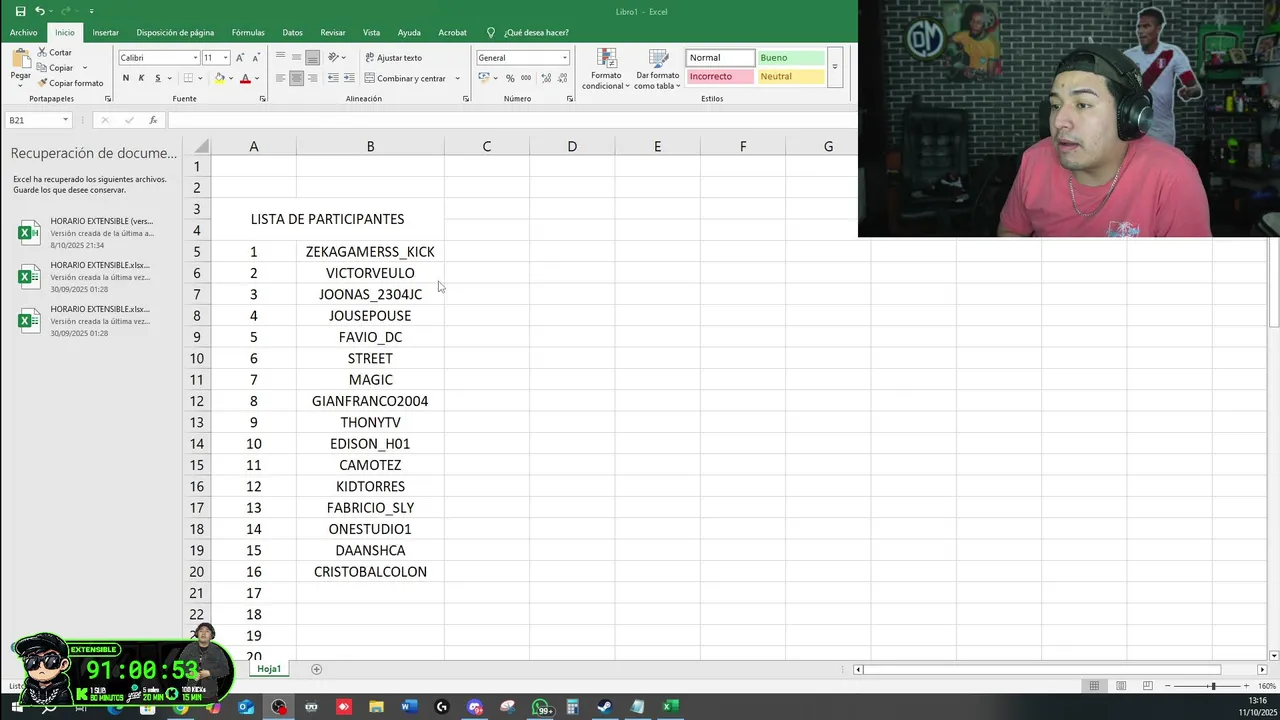The image size is (1280, 720).
Task: Click the Word icon in taskbar
Action: pyautogui.click(x=409, y=707)
